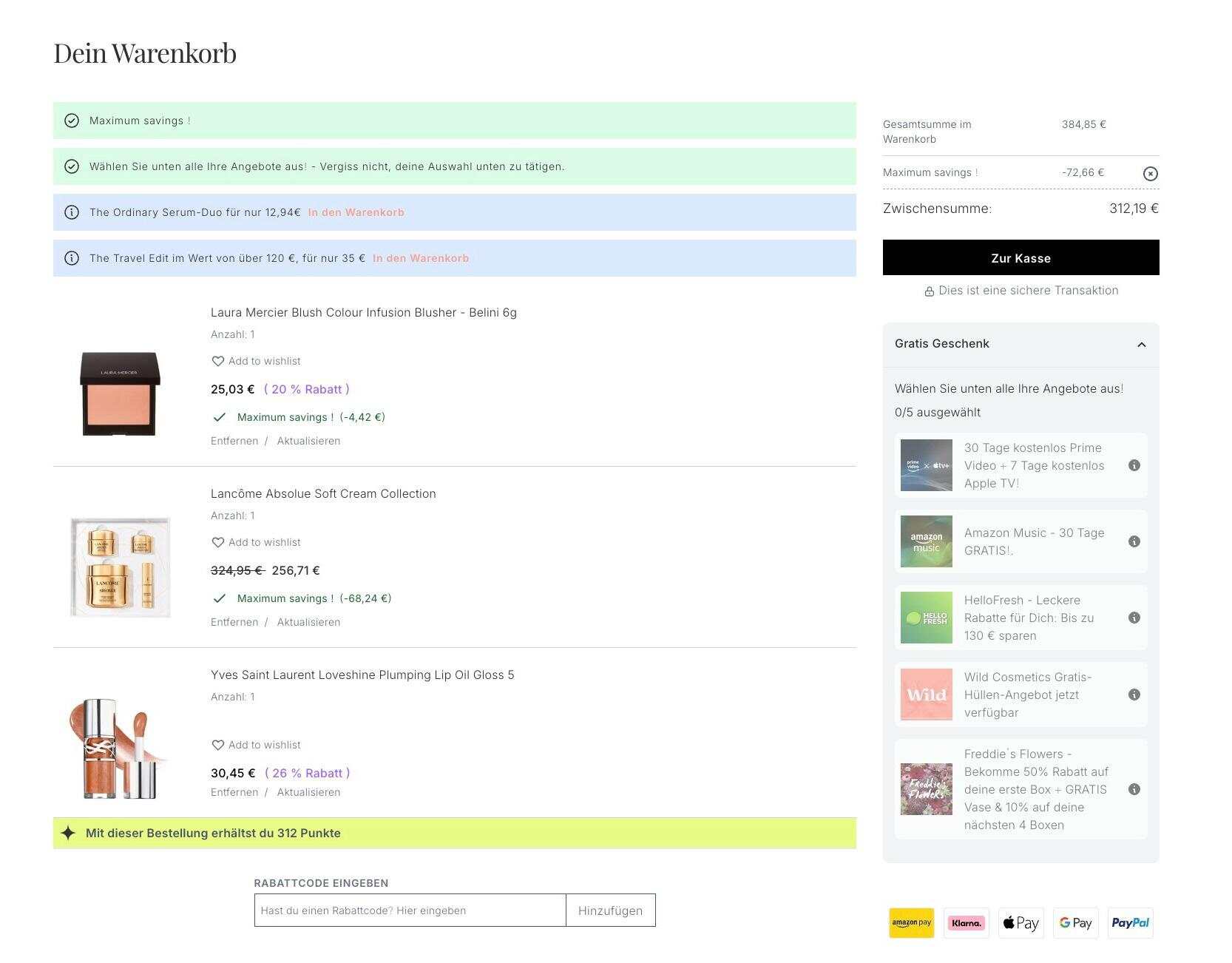Open info icon for Prime Video offer
The image size is (1232, 963).
[1134, 465]
